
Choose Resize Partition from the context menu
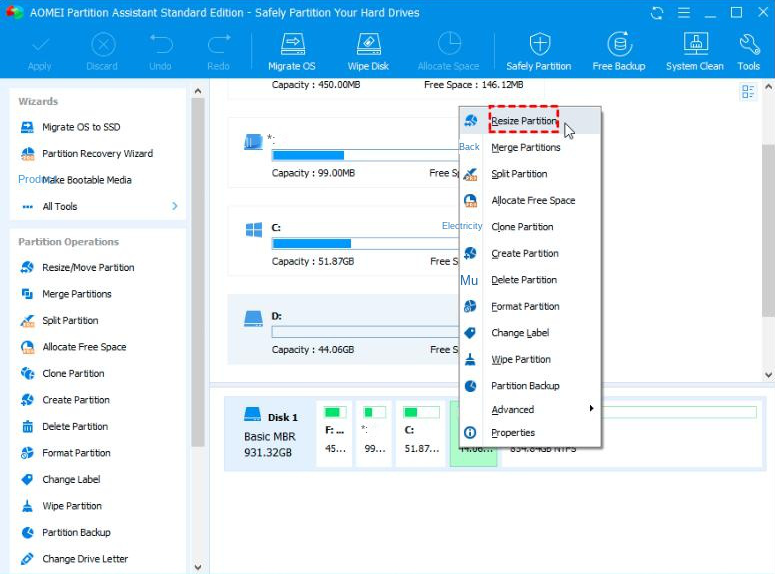point(524,121)
